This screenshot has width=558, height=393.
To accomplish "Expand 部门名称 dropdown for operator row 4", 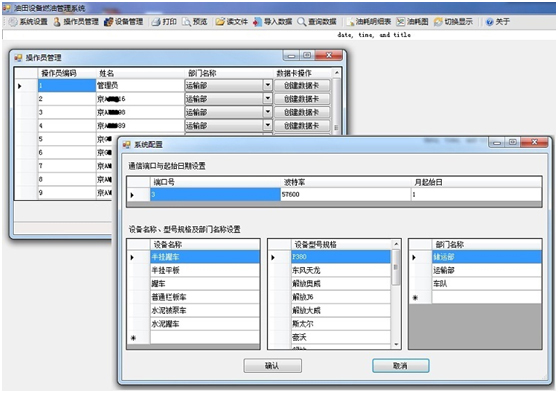I will click(x=268, y=125).
